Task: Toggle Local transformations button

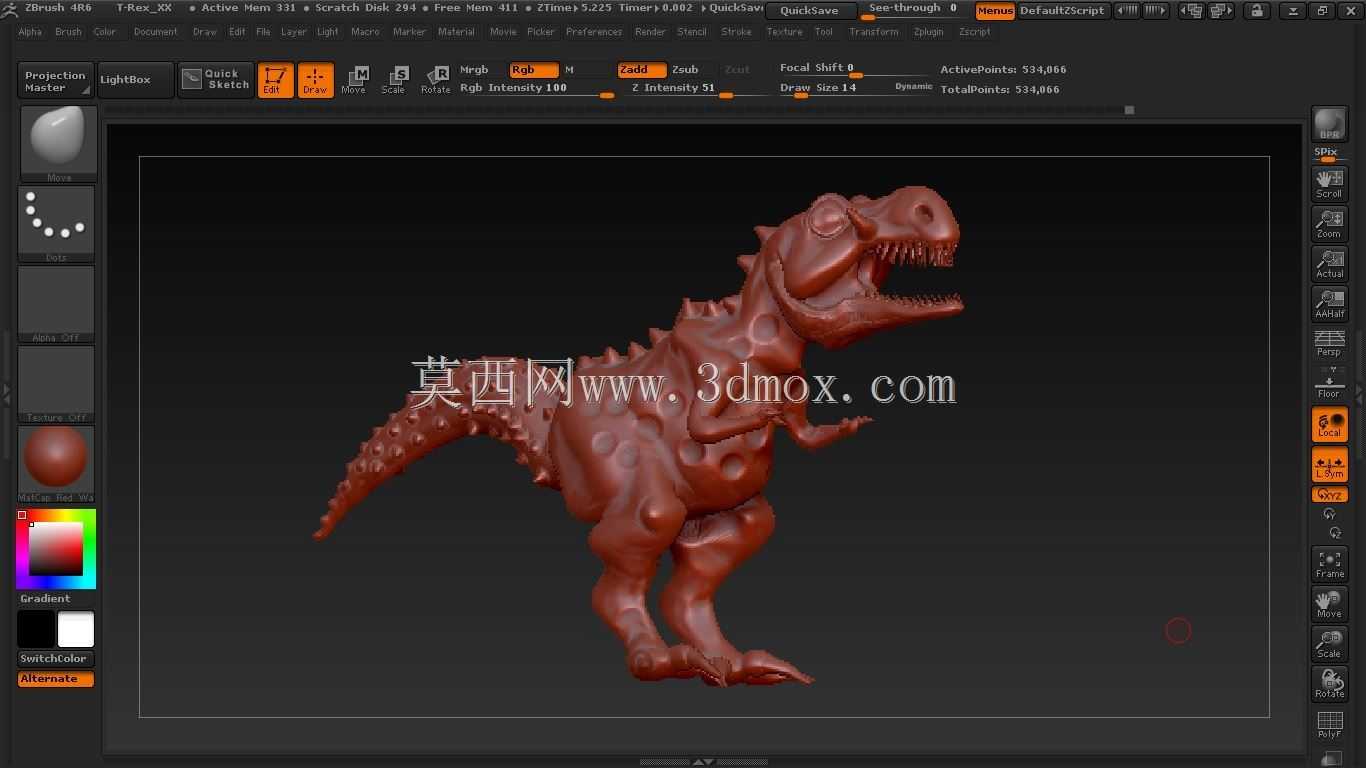Action: click(1329, 424)
